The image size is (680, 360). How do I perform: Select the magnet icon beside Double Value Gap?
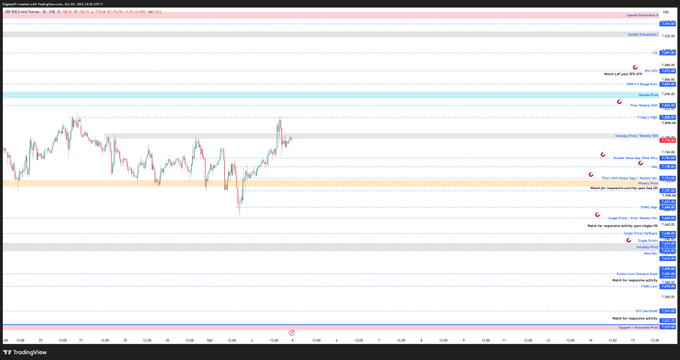click(603, 154)
